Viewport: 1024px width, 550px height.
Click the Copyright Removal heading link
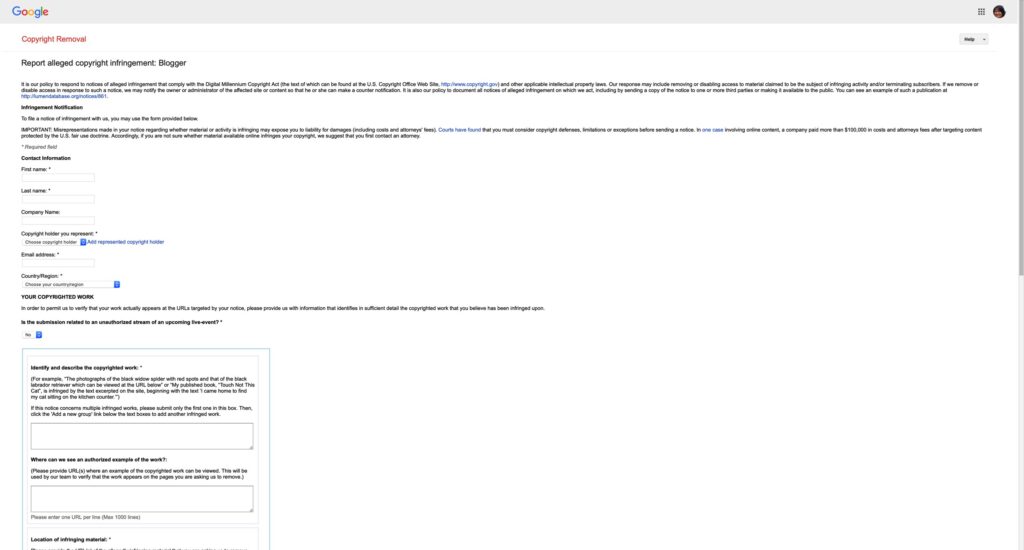tap(54, 39)
